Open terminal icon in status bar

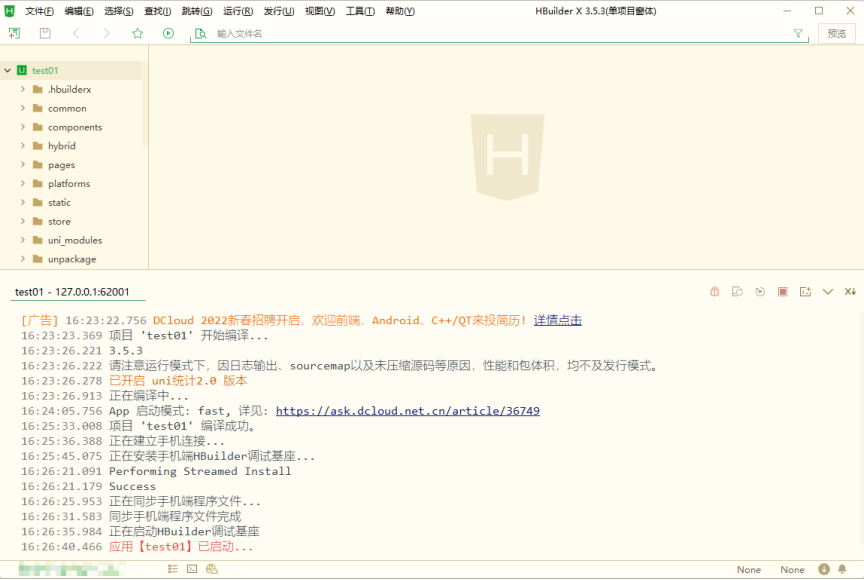pyautogui.click(x=192, y=569)
